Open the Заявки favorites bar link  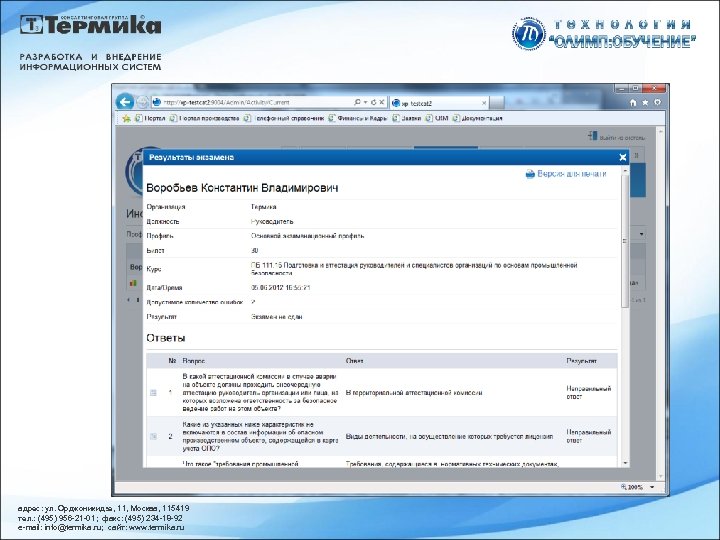(407, 118)
